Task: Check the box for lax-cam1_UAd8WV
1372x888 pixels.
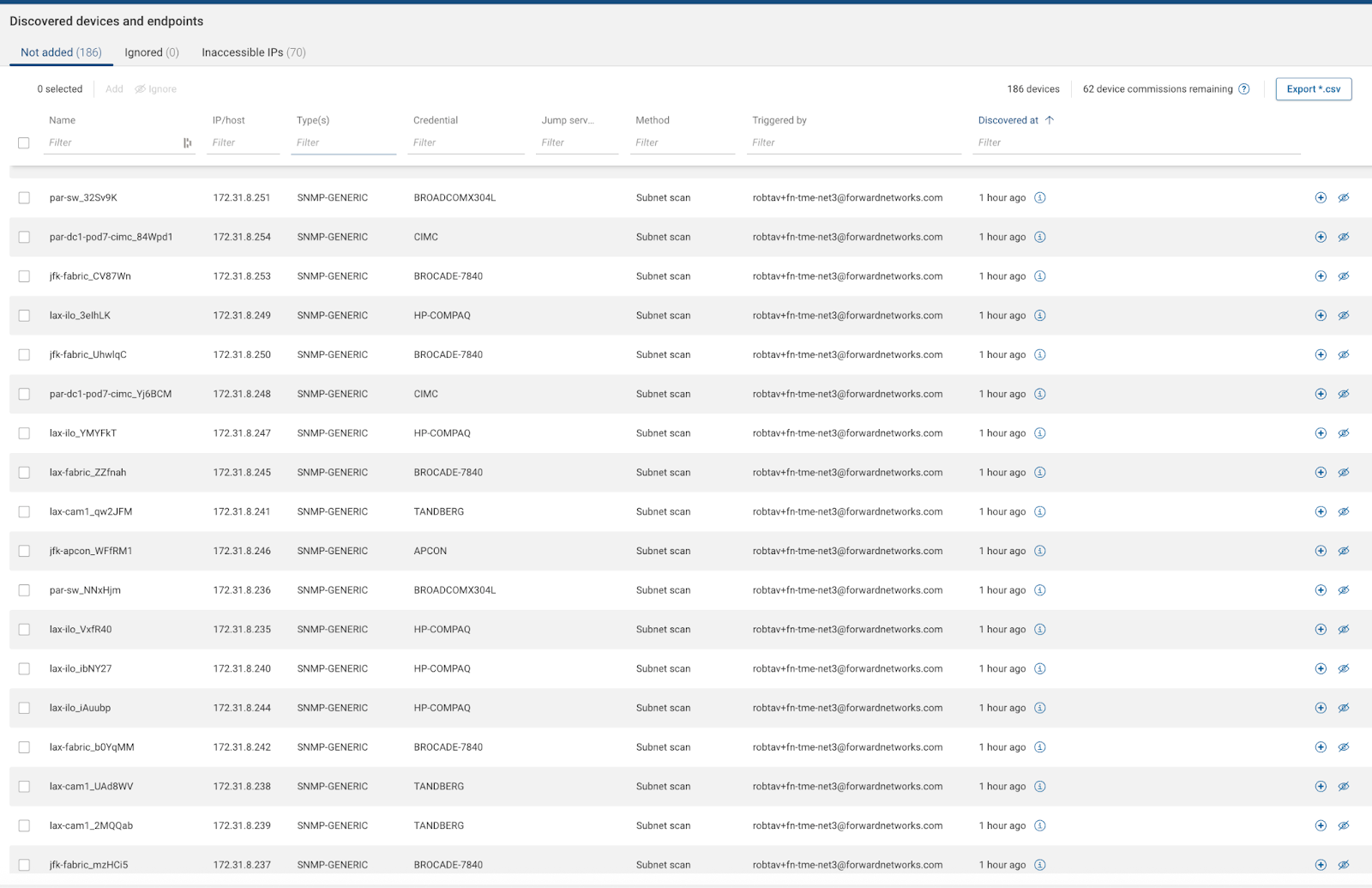Action: [24, 787]
